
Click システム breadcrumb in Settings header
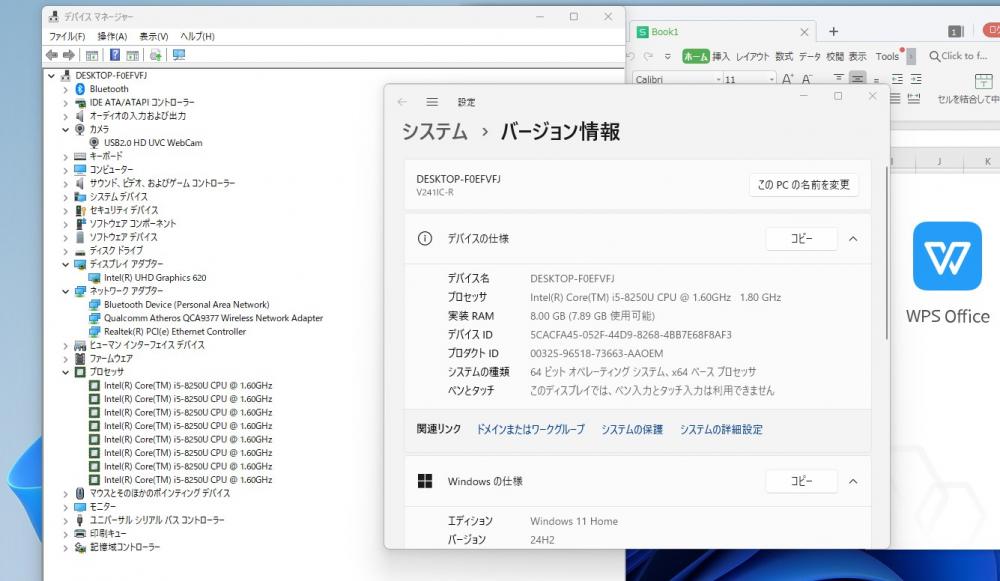pyautogui.click(x=434, y=131)
